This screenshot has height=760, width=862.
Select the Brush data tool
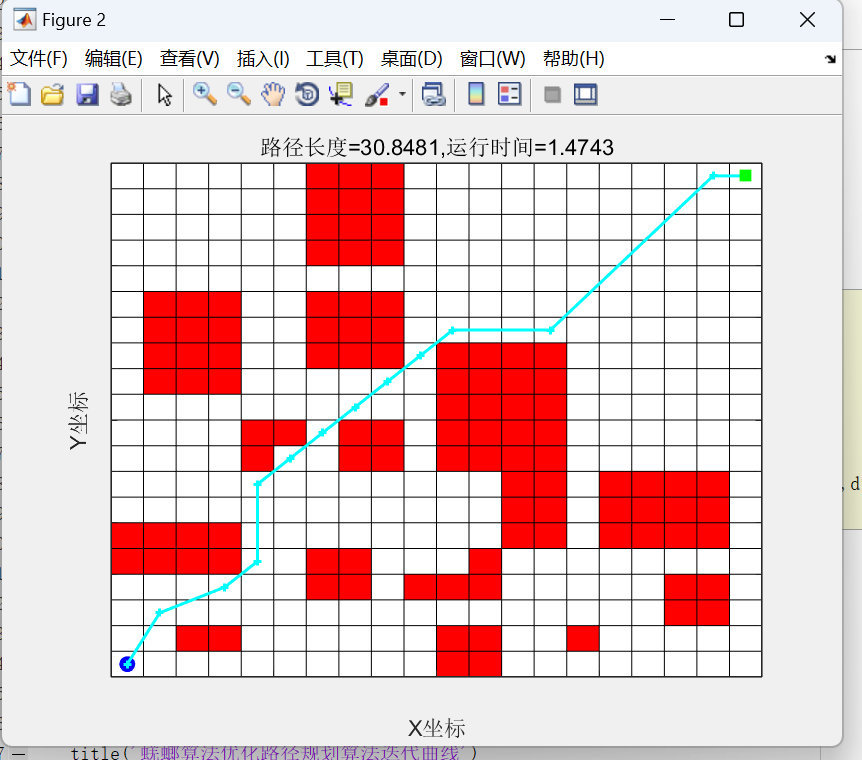pos(377,95)
